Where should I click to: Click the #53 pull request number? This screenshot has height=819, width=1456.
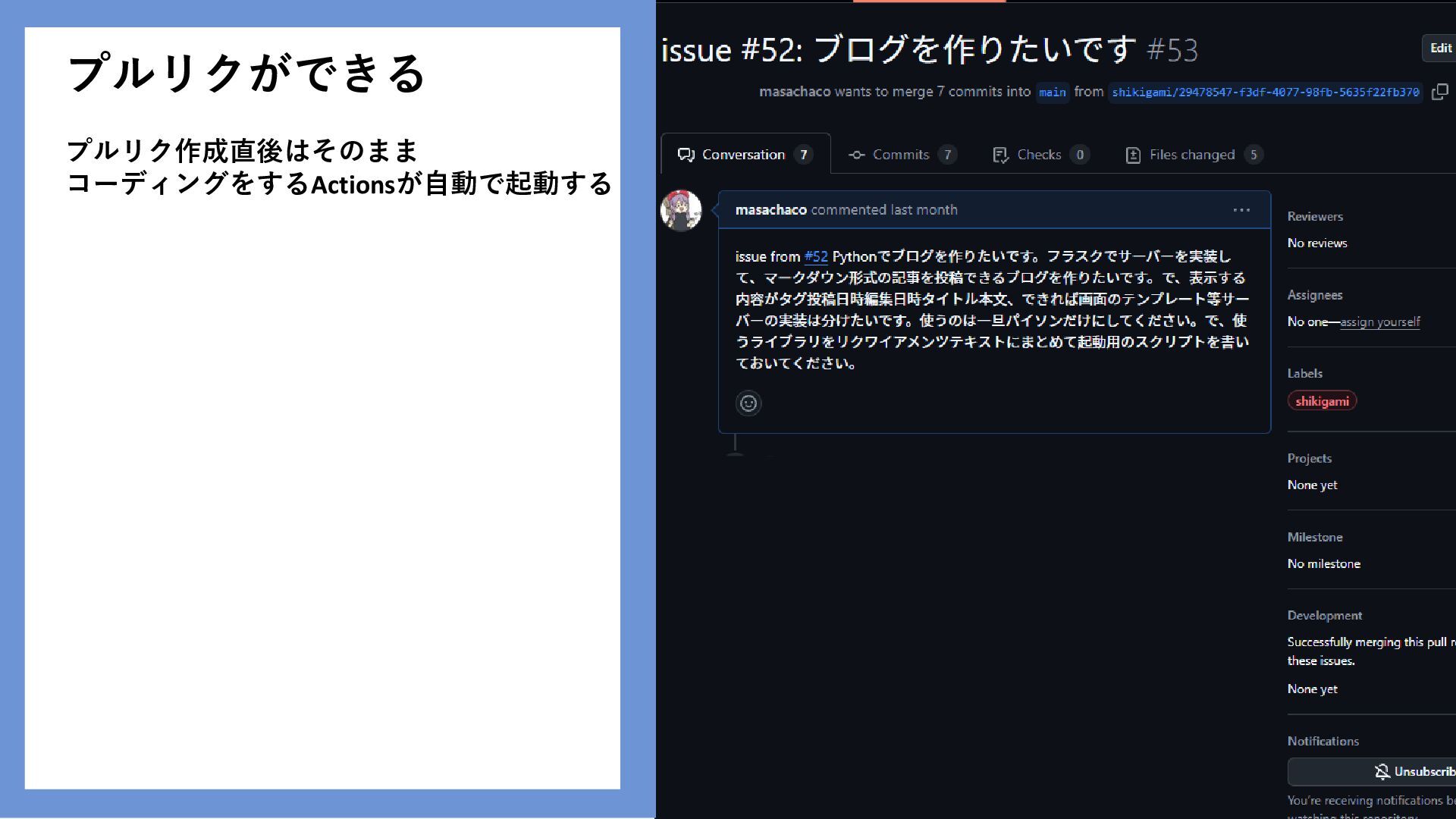click(x=1172, y=50)
